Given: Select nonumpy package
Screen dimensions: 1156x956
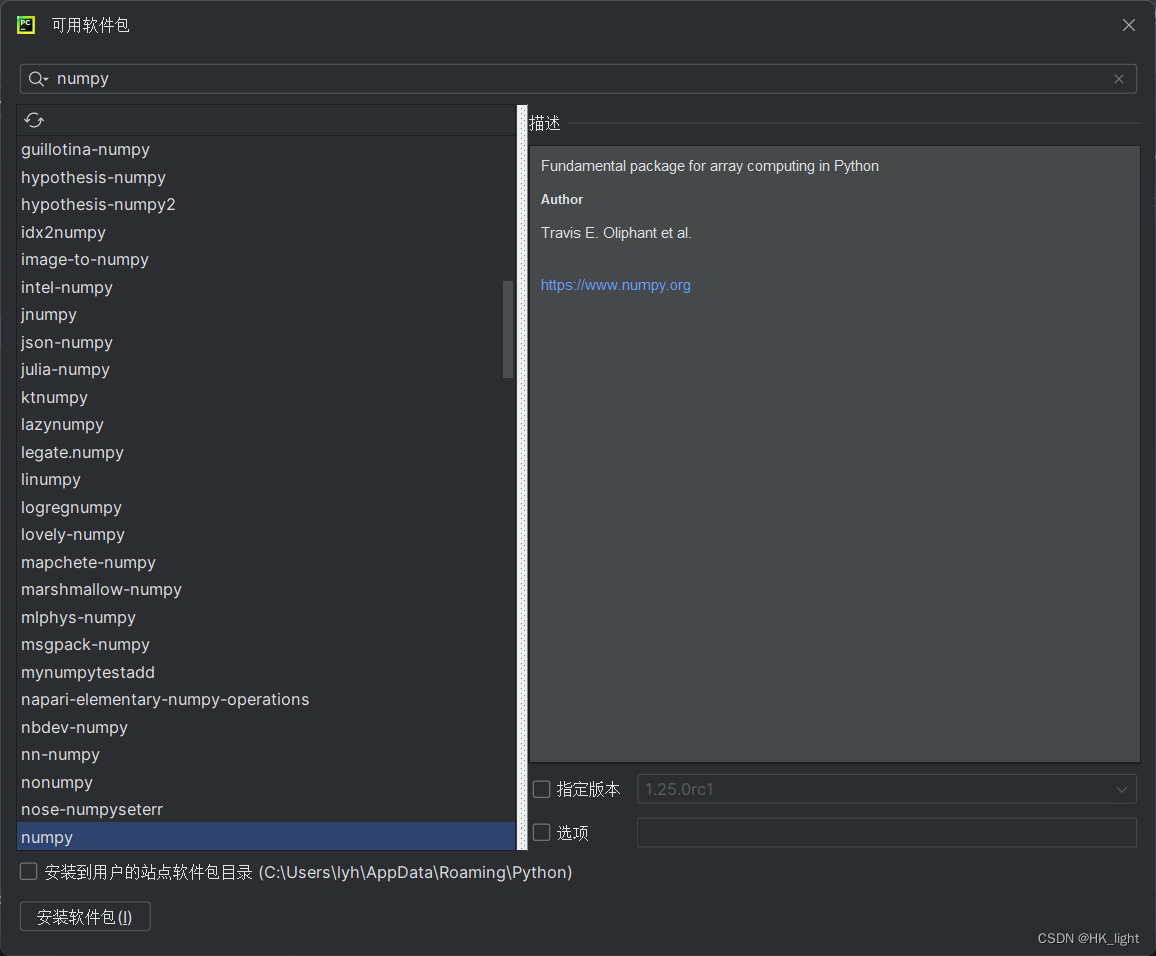Looking at the screenshot, I should pyautogui.click(x=266, y=783).
